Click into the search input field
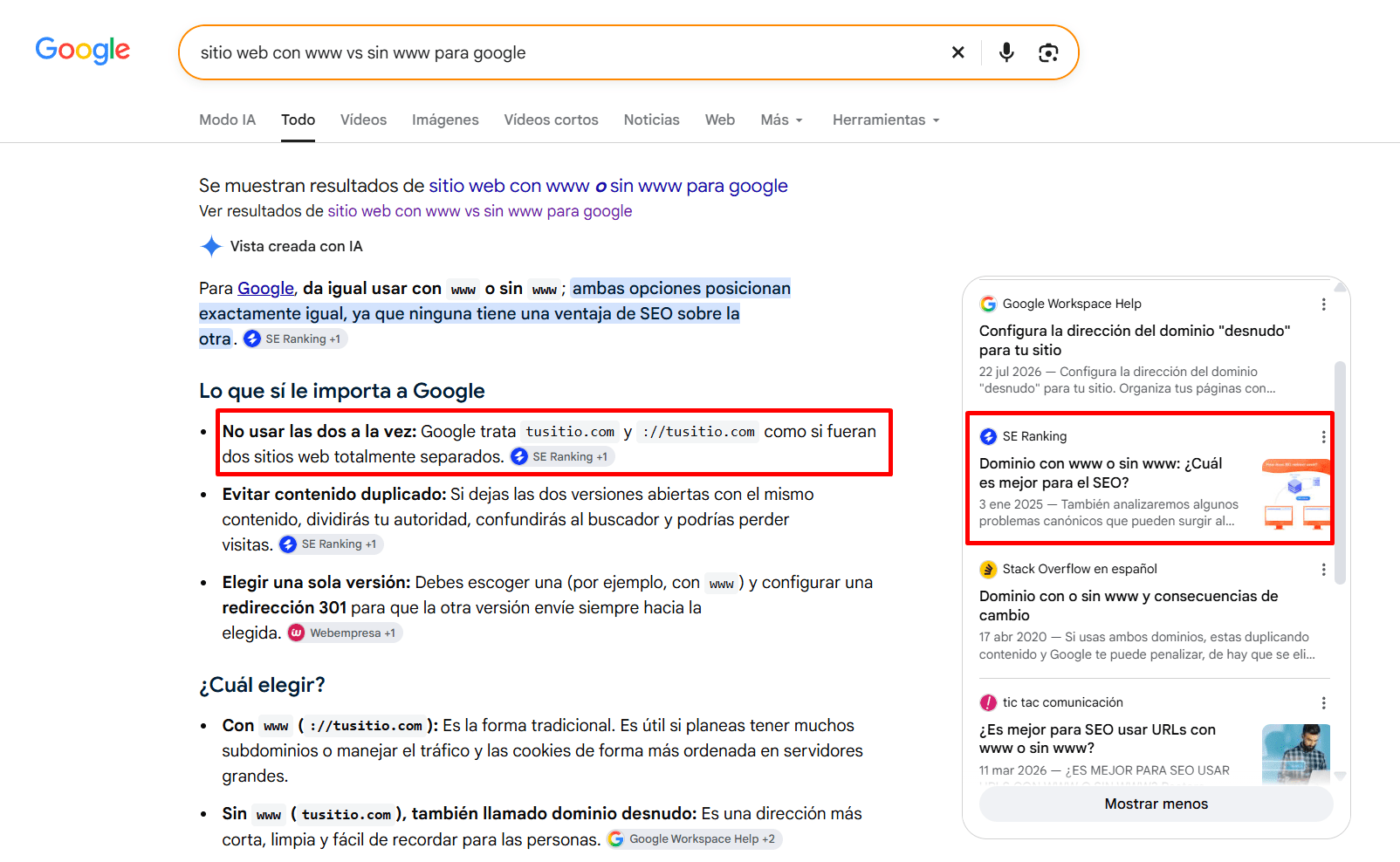The image size is (1400, 862). pos(567,52)
